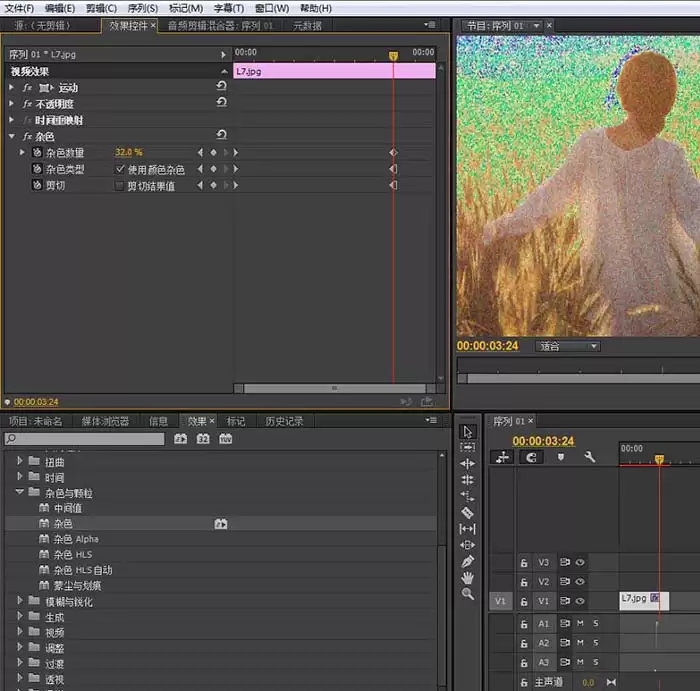This screenshot has width=700, height=691.
Task: Hide the V1 track with eye icon
Action: click(580, 601)
